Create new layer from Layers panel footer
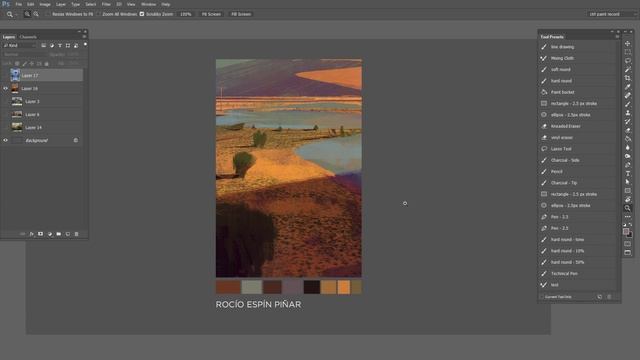Viewport: 640px width, 360px height. pos(68,234)
